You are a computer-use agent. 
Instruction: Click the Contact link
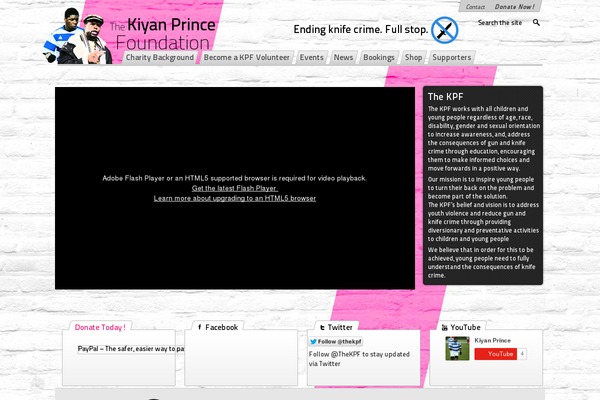[x=475, y=7]
